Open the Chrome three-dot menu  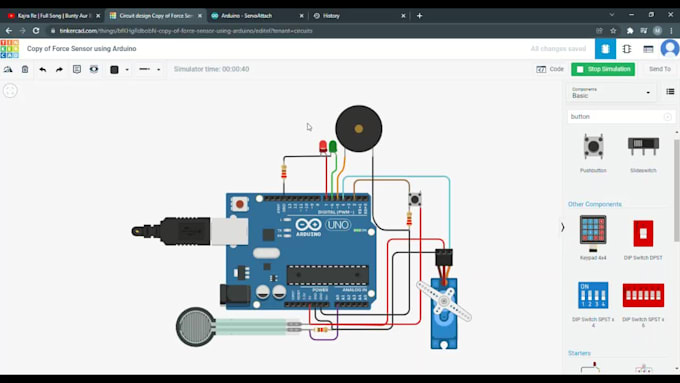click(x=671, y=31)
